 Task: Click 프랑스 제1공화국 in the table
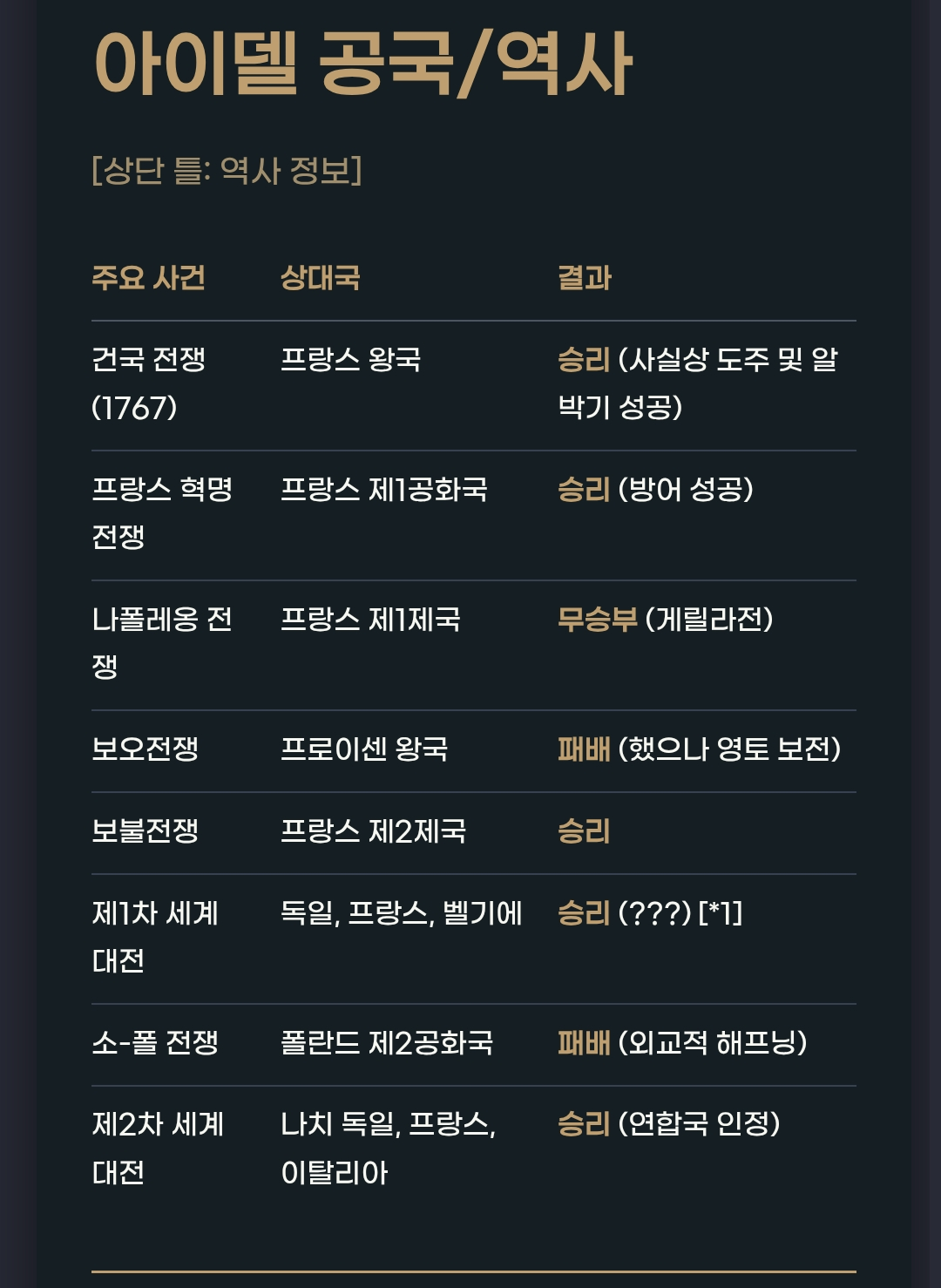(383, 489)
